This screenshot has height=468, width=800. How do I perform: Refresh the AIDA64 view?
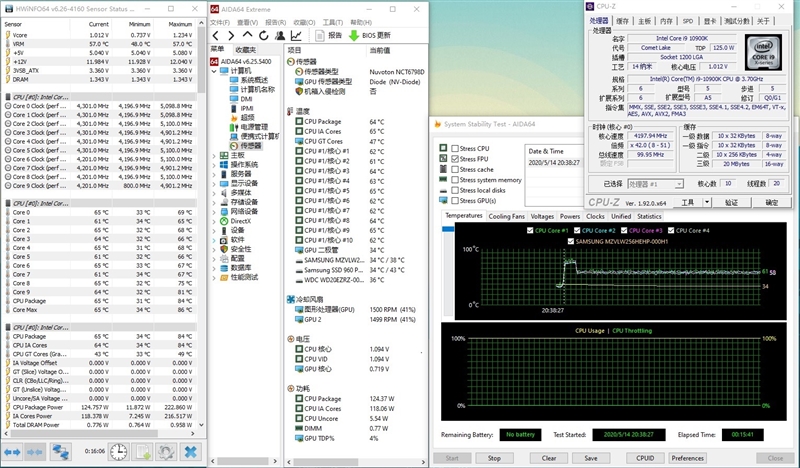pos(265,35)
